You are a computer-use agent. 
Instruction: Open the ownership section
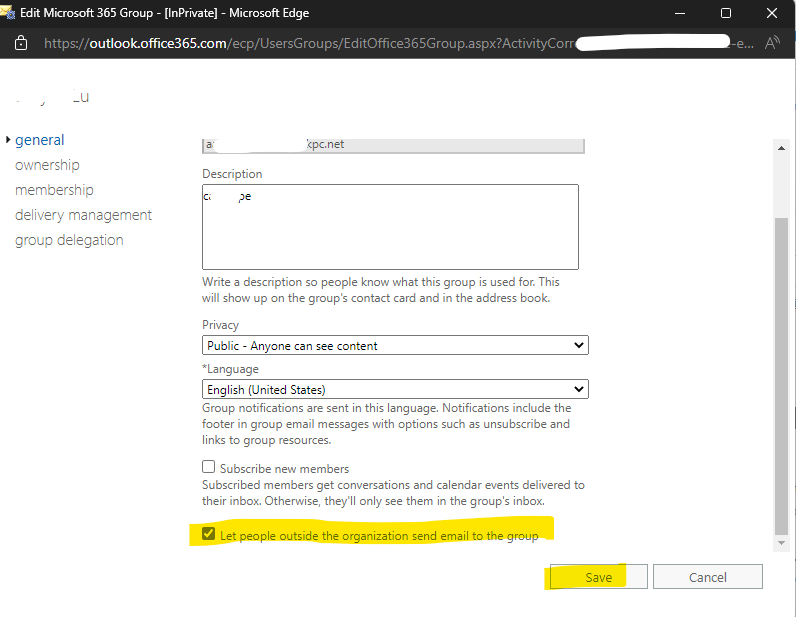pyautogui.click(x=47, y=165)
